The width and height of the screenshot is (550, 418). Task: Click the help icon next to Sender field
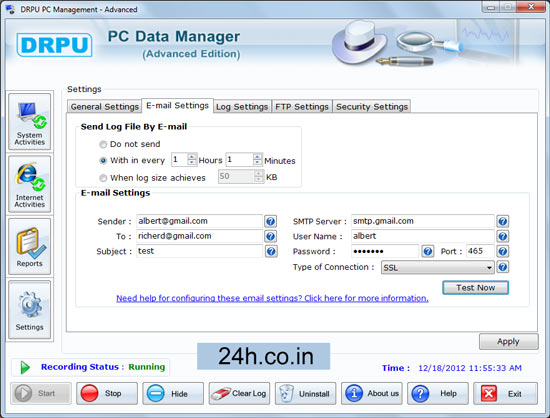point(270,221)
